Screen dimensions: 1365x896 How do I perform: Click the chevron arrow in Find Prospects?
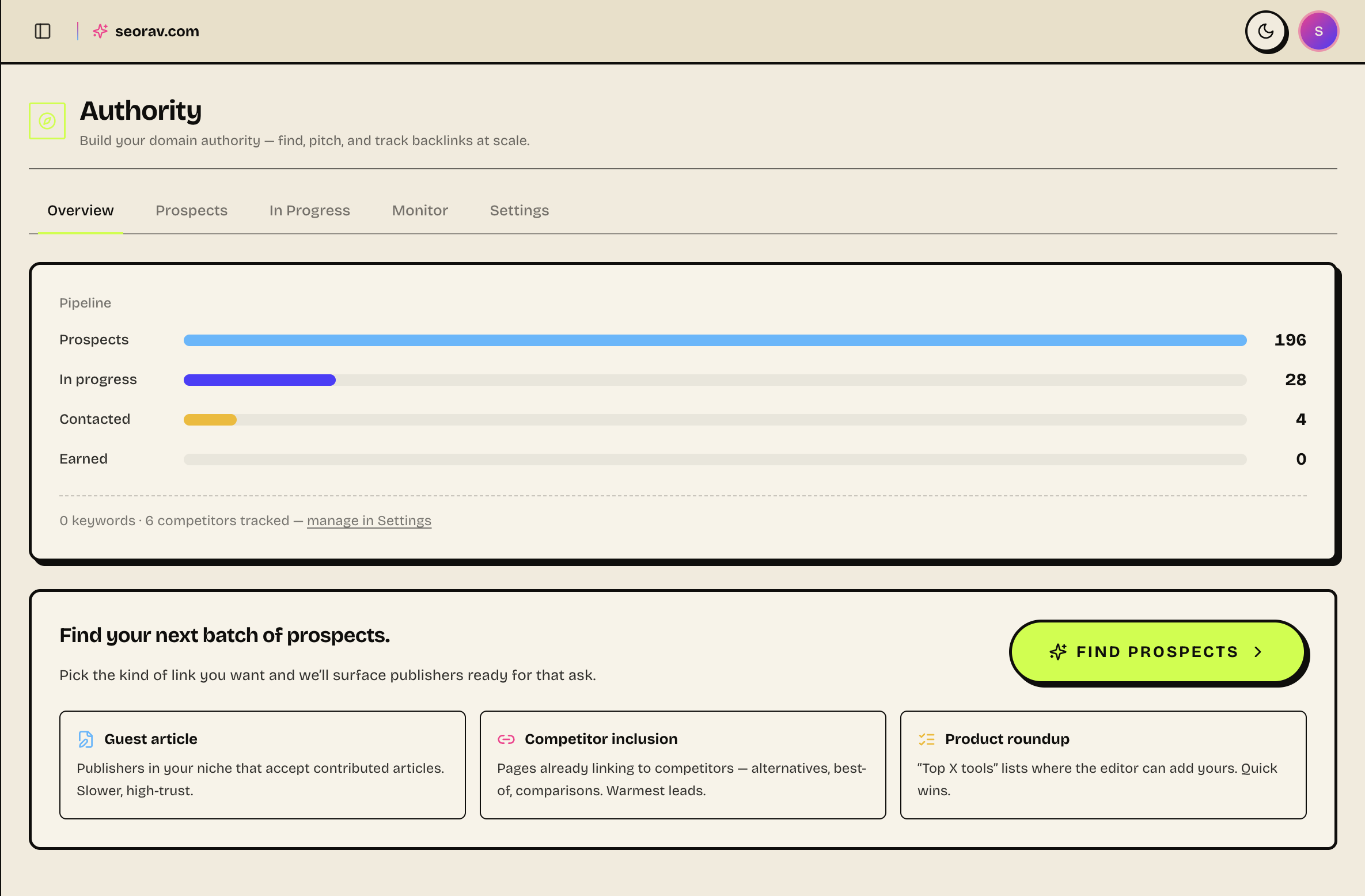tap(1258, 652)
